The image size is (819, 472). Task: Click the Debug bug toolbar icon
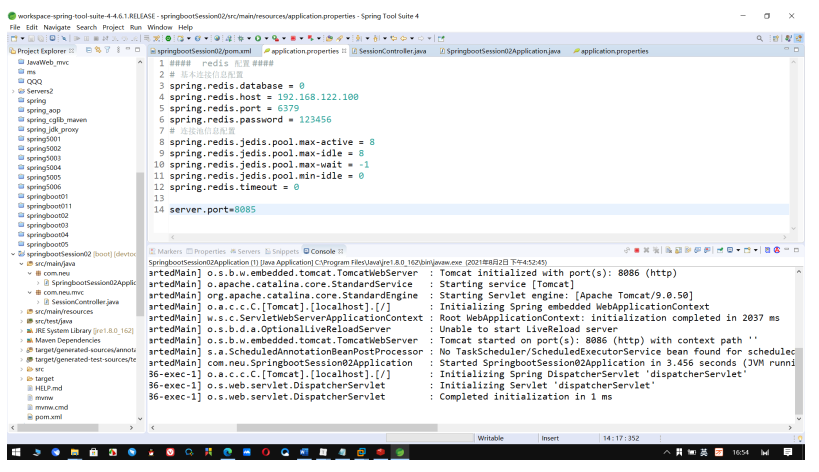pos(241,38)
